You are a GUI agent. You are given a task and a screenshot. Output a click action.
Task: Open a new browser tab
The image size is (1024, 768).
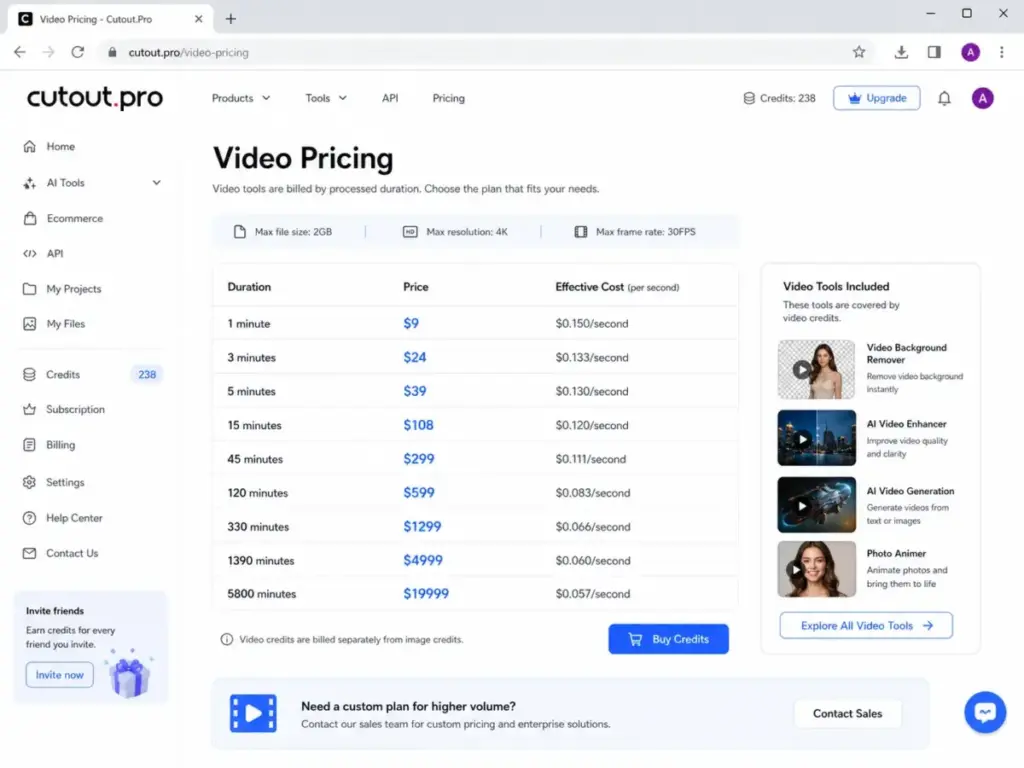(231, 19)
